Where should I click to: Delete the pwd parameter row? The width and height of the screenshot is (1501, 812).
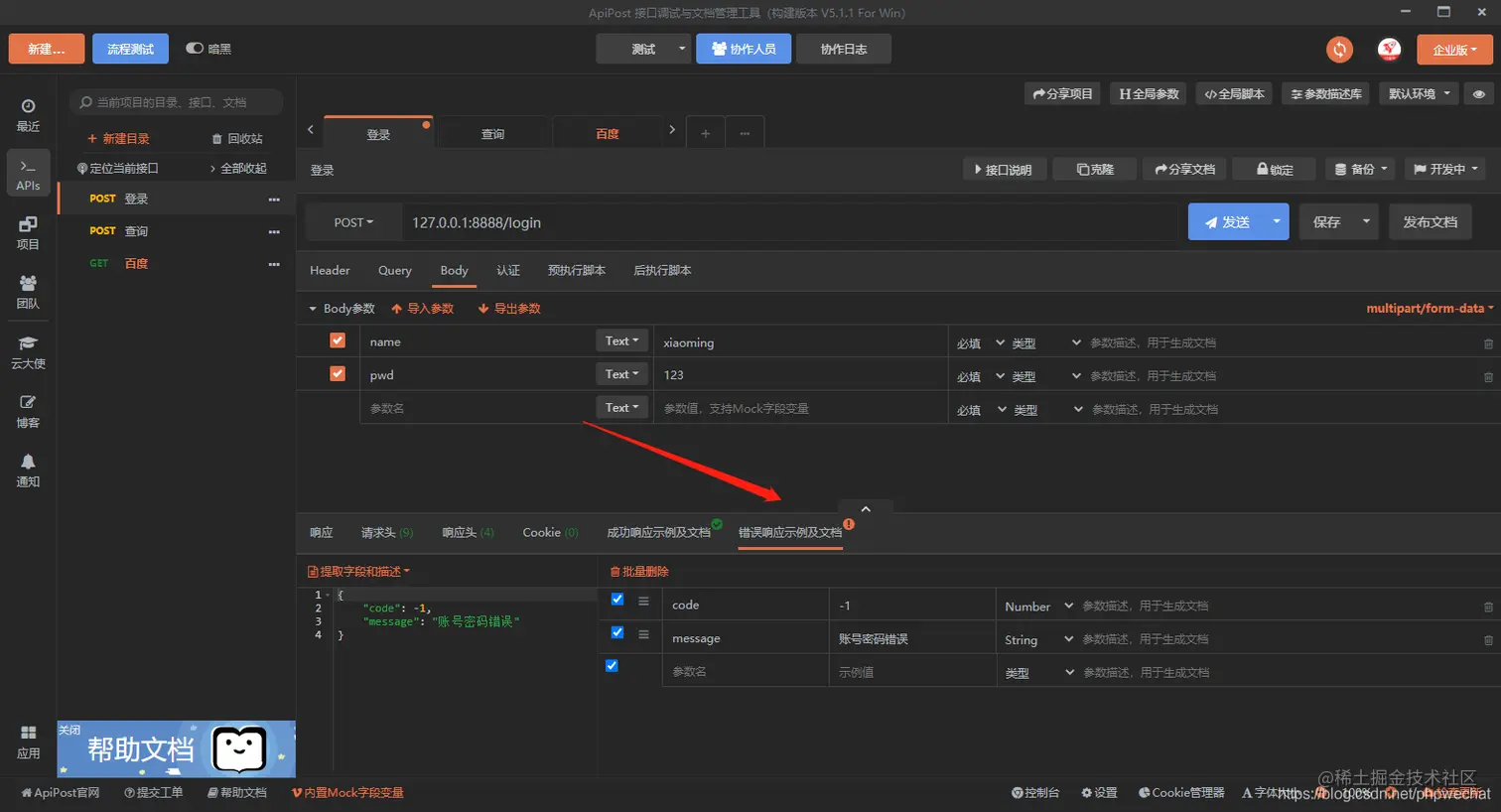(x=1488, y=377)
